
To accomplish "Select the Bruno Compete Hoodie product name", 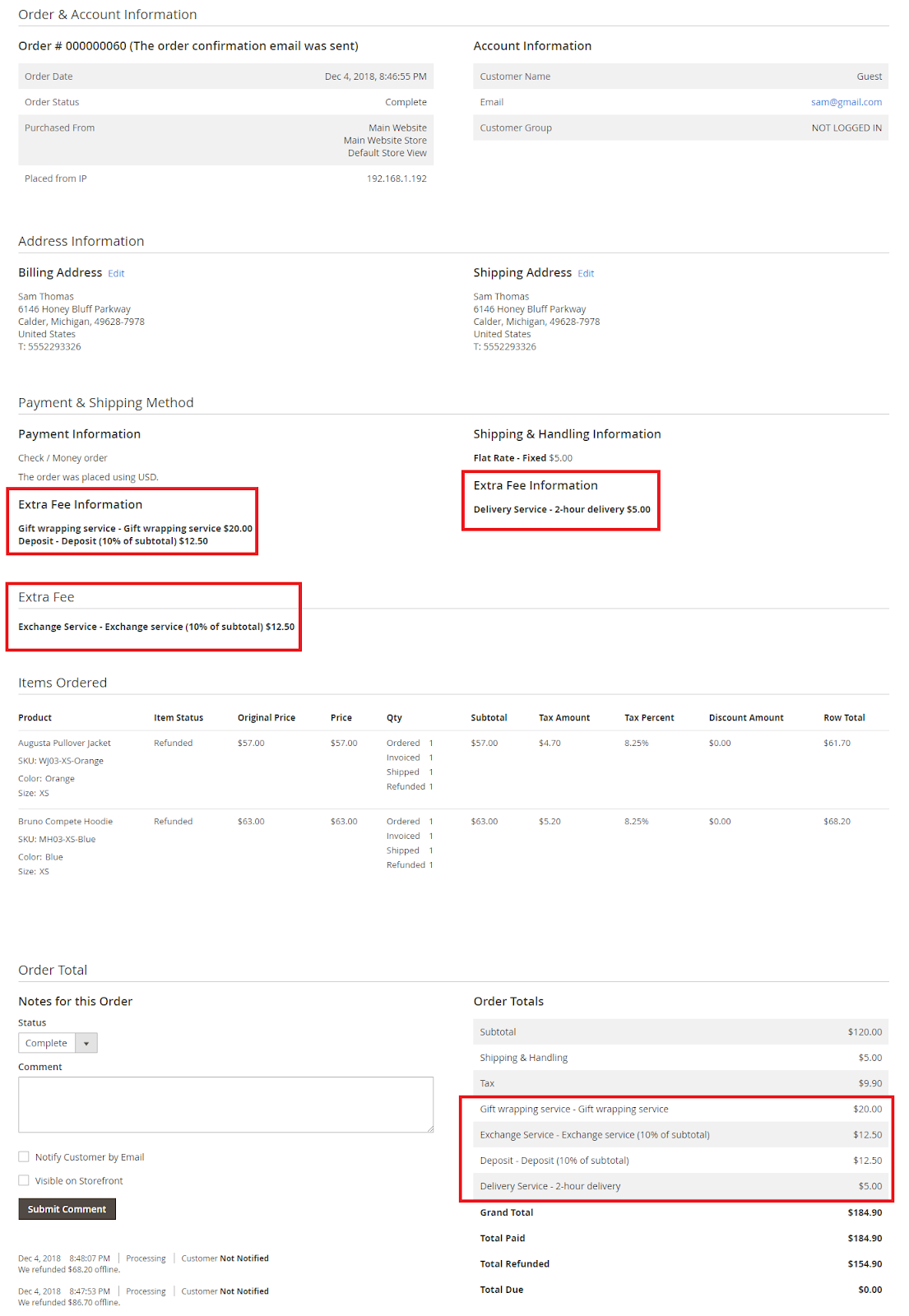I will point(65,821).
